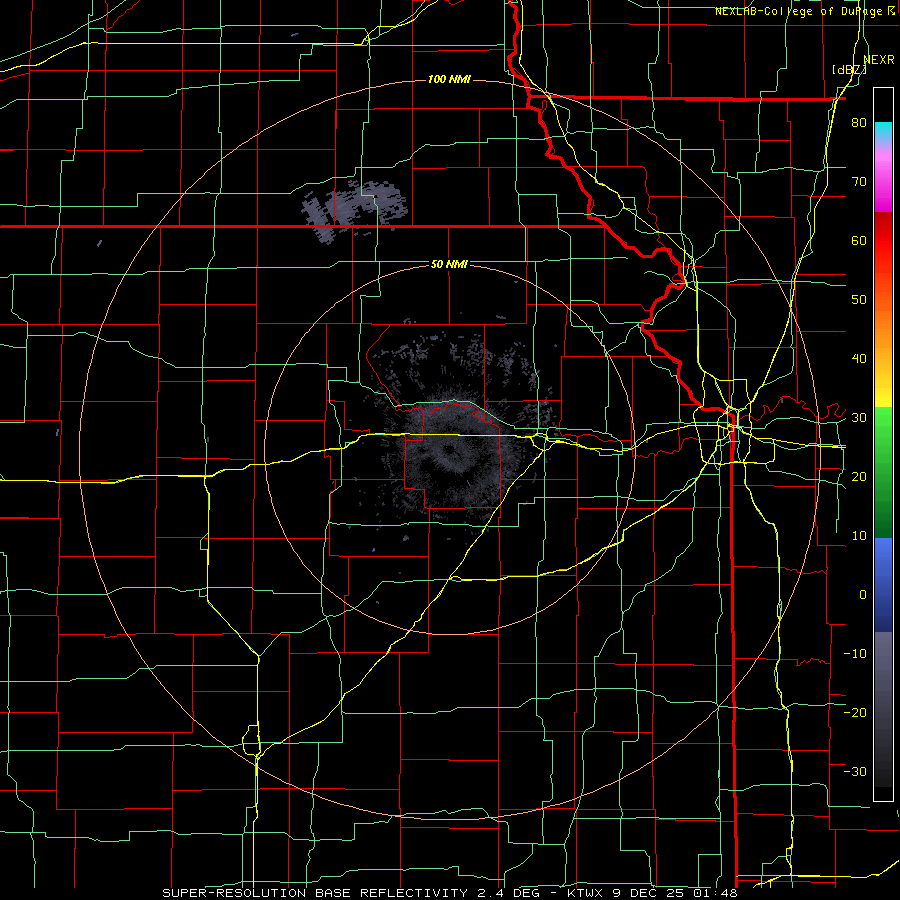
Task: Click the 100 NMI range ring label
Action: (449, 79)
